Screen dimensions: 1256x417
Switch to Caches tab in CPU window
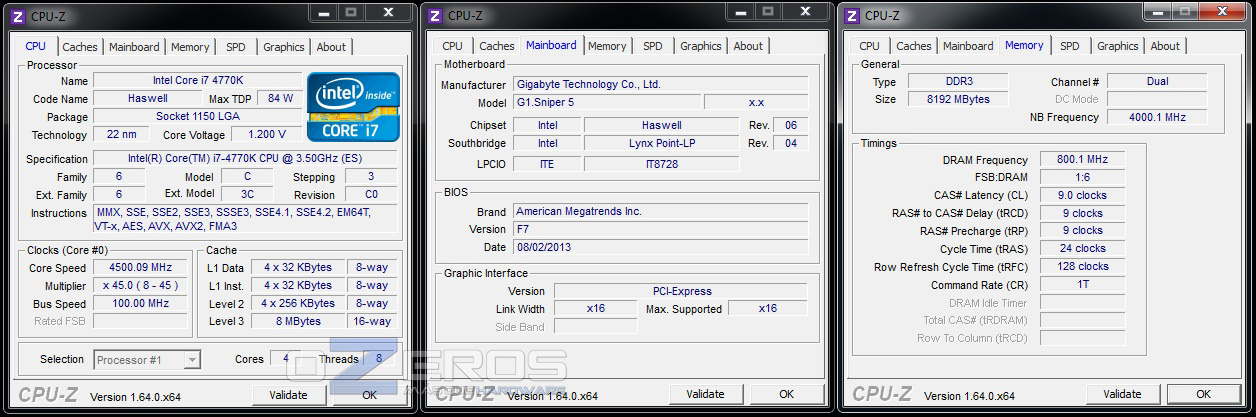[x=80, y=47]
